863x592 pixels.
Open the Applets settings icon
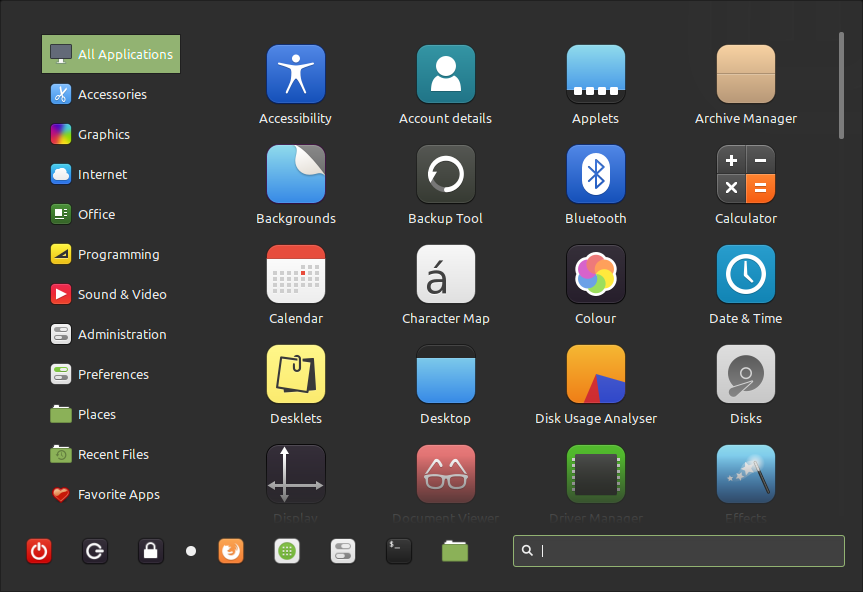pyautogui.click(x=596, y=74)
